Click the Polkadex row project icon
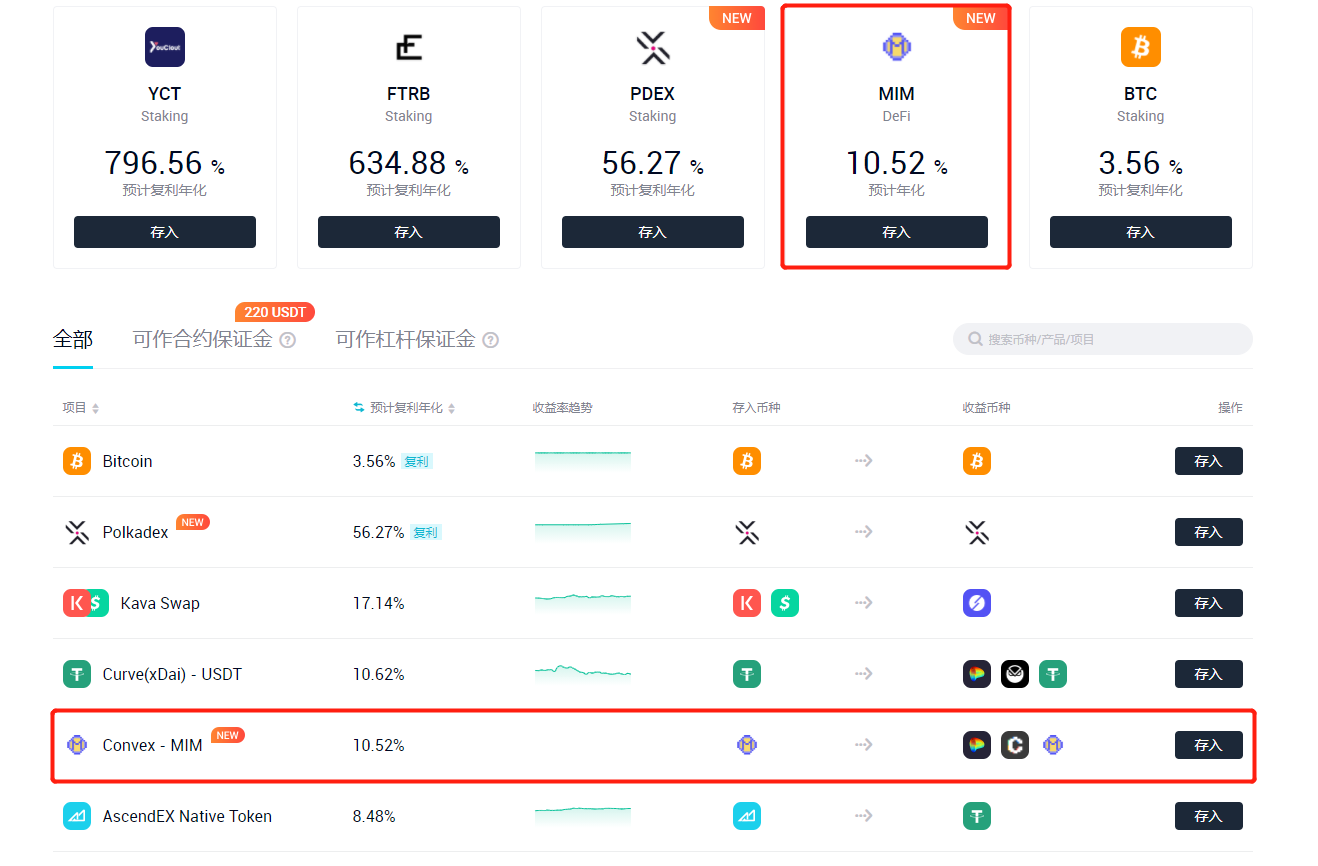Viewport: 1318px width, 866px height. (x=77, y=532)
